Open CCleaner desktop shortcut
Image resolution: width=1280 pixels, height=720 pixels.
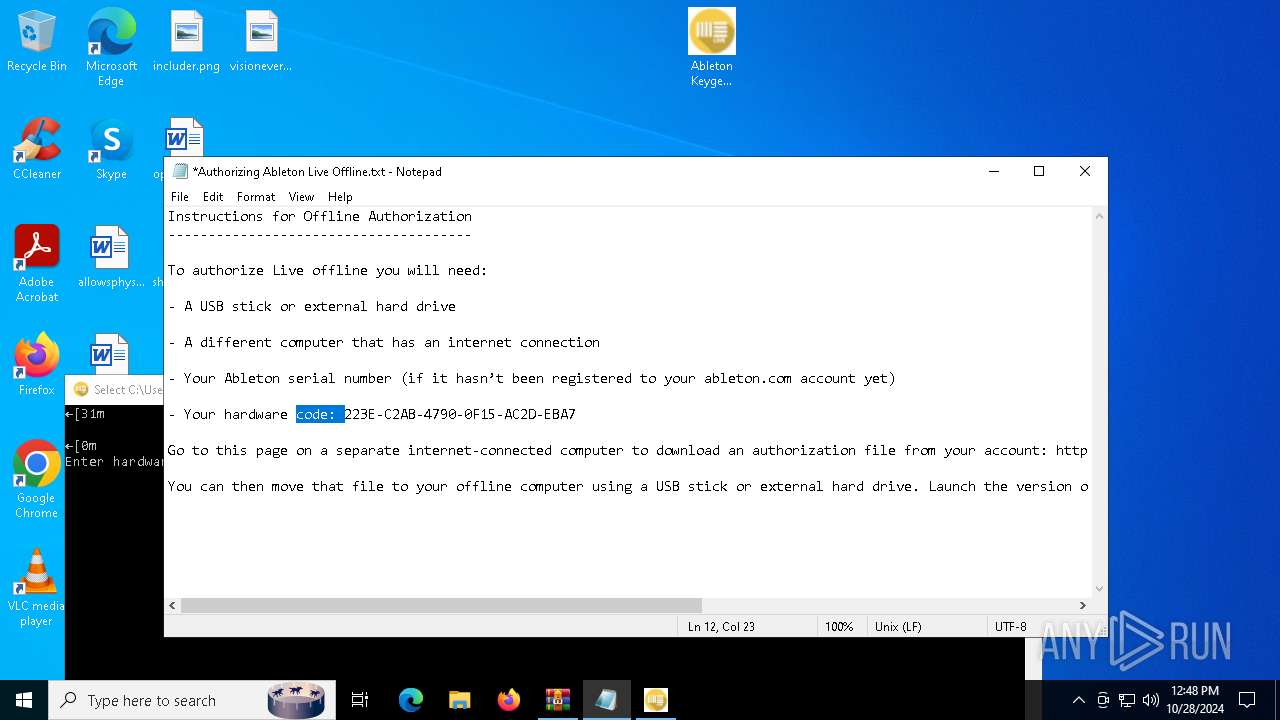pyautogui.click(x=37, y=150)
